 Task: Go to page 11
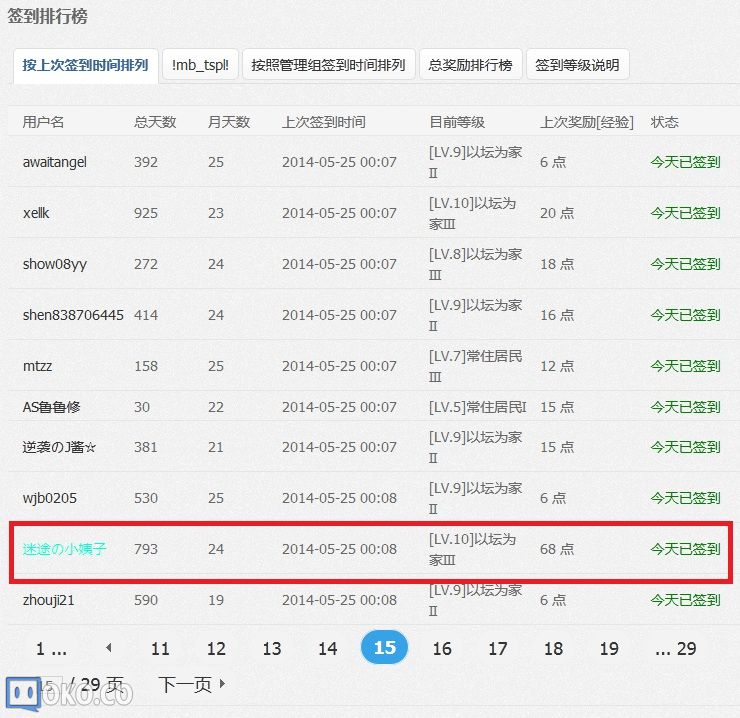click(x=160, y=649)
